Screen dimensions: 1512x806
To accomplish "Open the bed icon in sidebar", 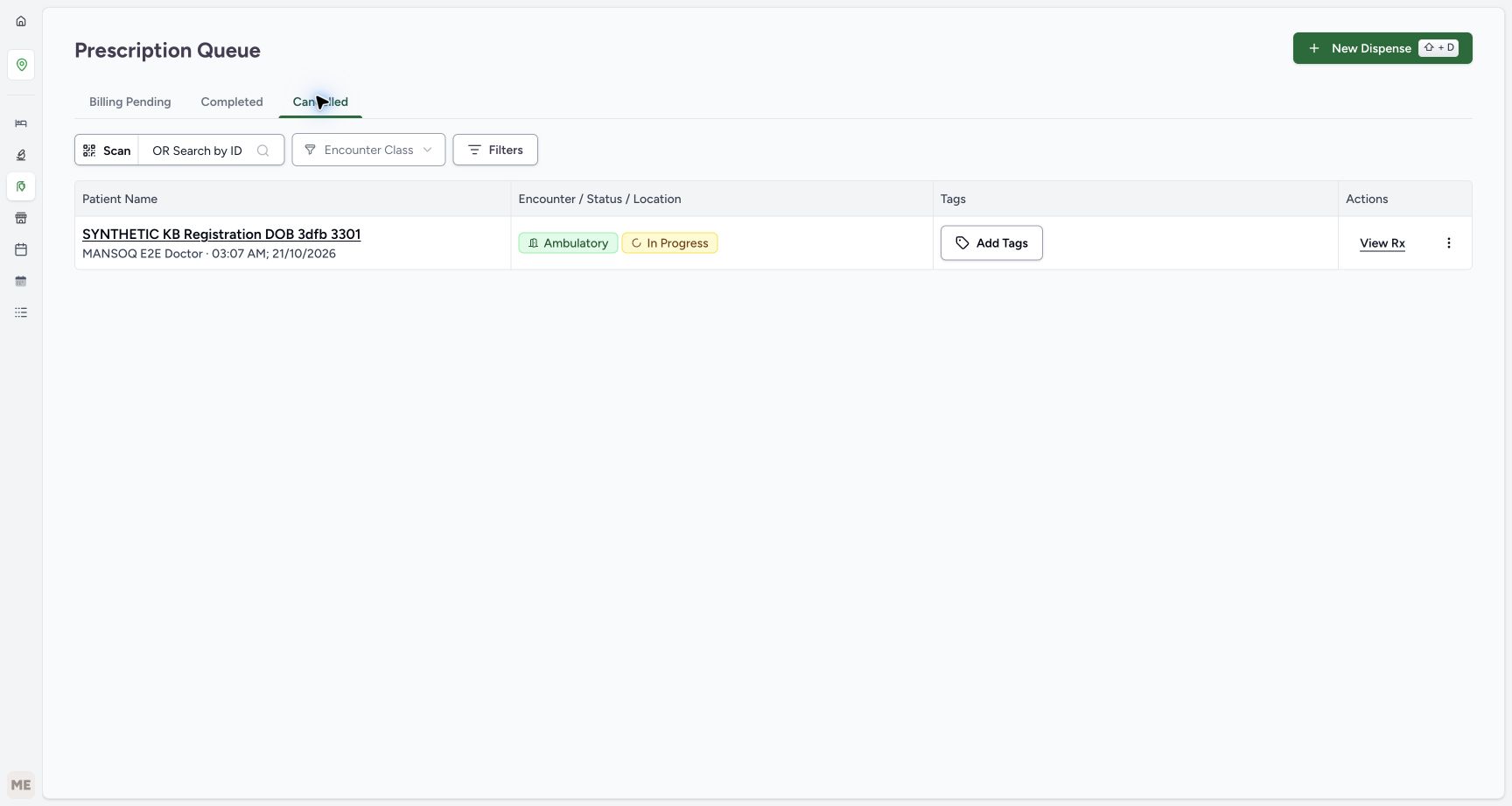I will [x=21, y=123].
